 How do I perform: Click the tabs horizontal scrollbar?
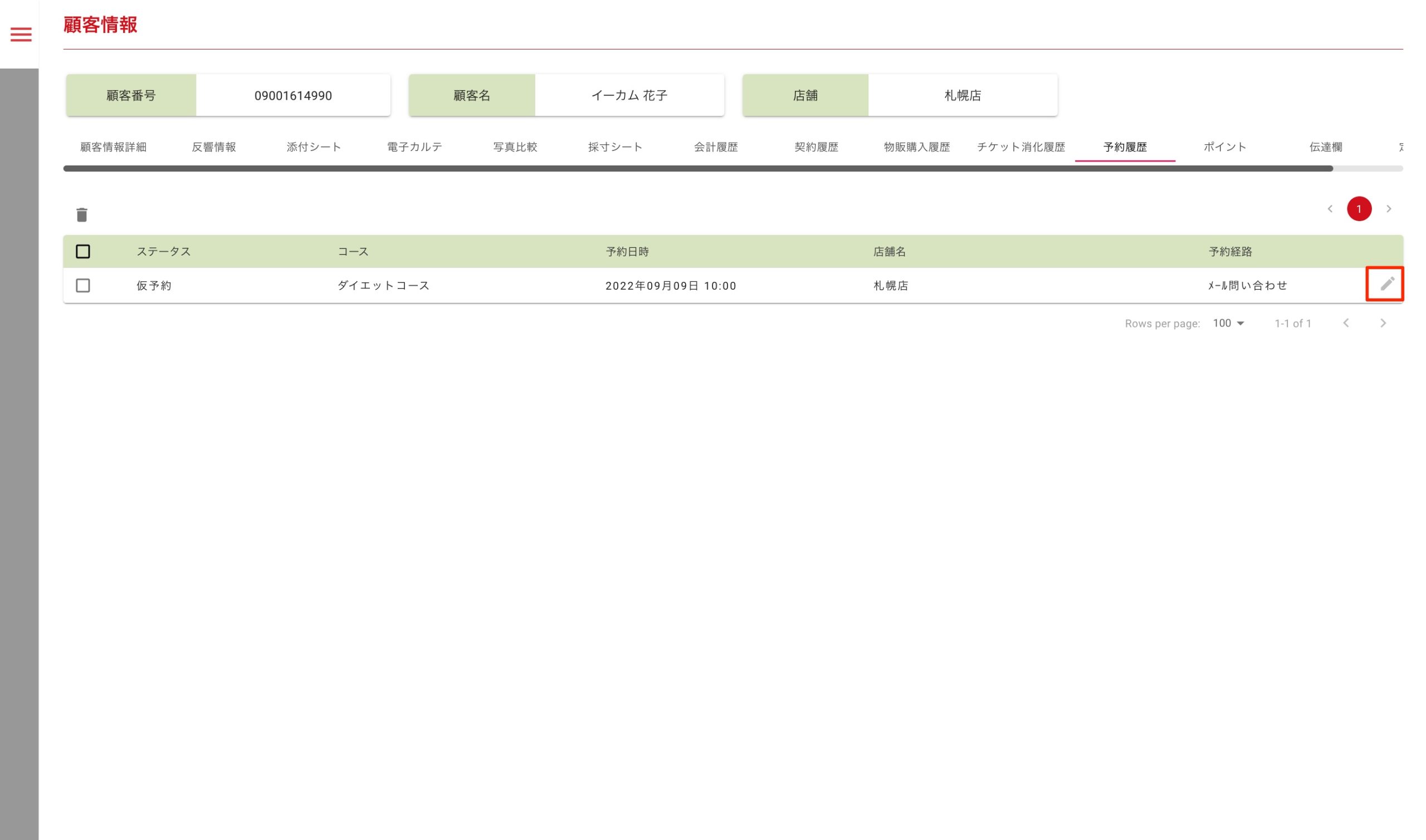click(x=697, y=168)
